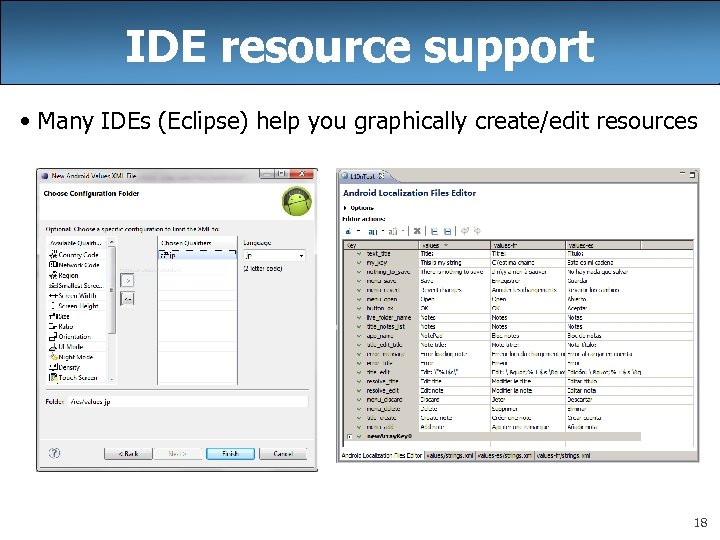
Task: Sort by the values column header
Action: [455, 245]
